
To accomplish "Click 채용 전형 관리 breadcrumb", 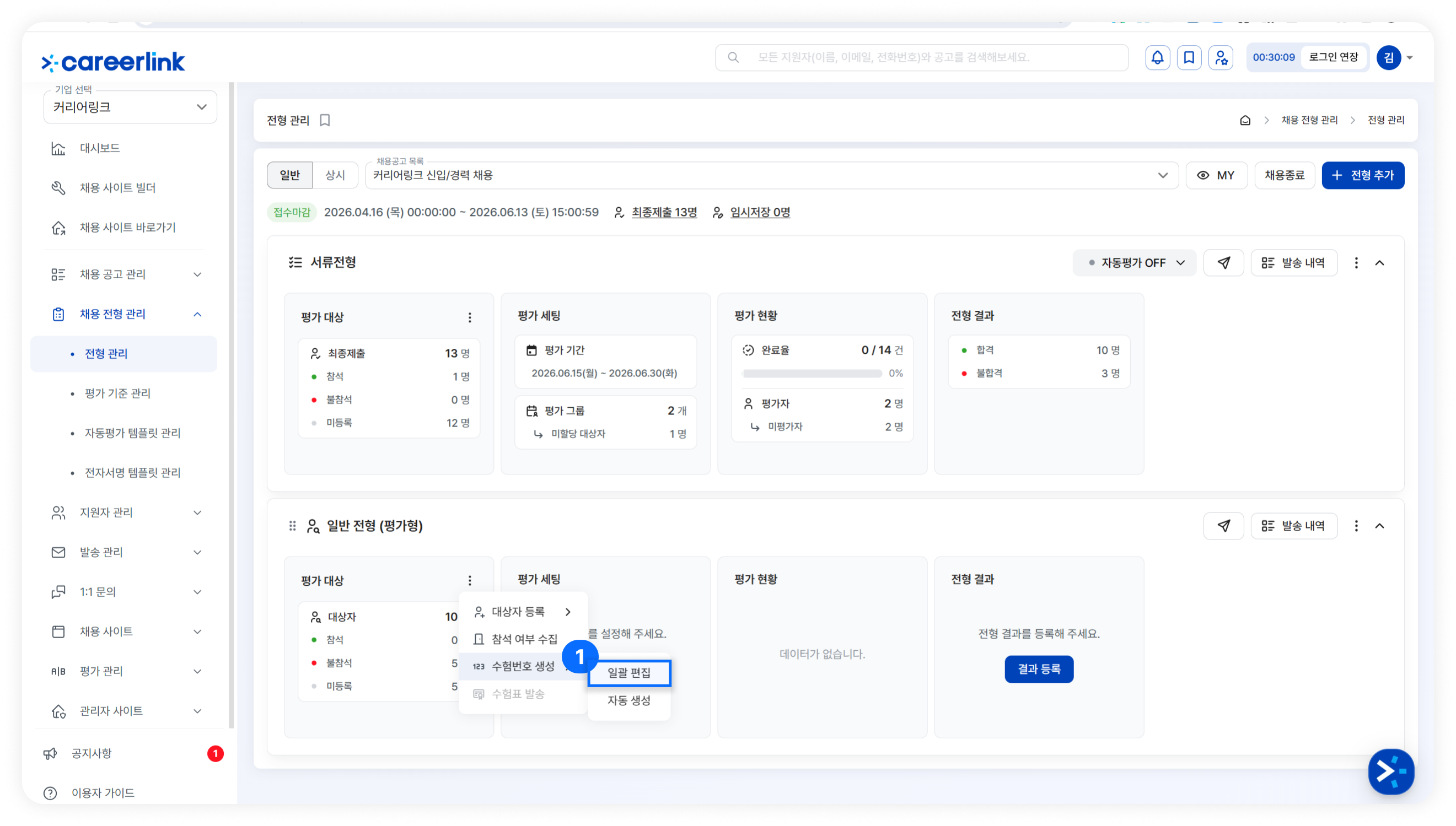I will pos(1309,120).
